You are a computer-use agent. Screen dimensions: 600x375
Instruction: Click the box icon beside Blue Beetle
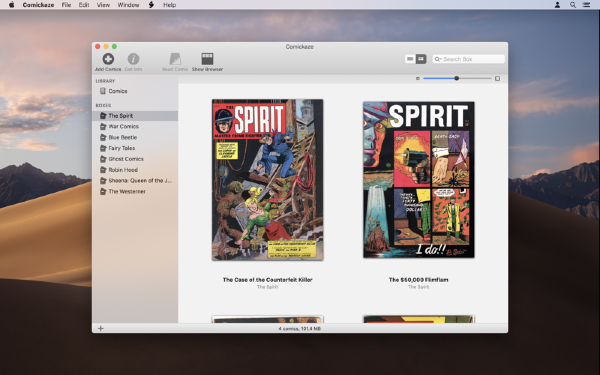[x=103, y=137]
